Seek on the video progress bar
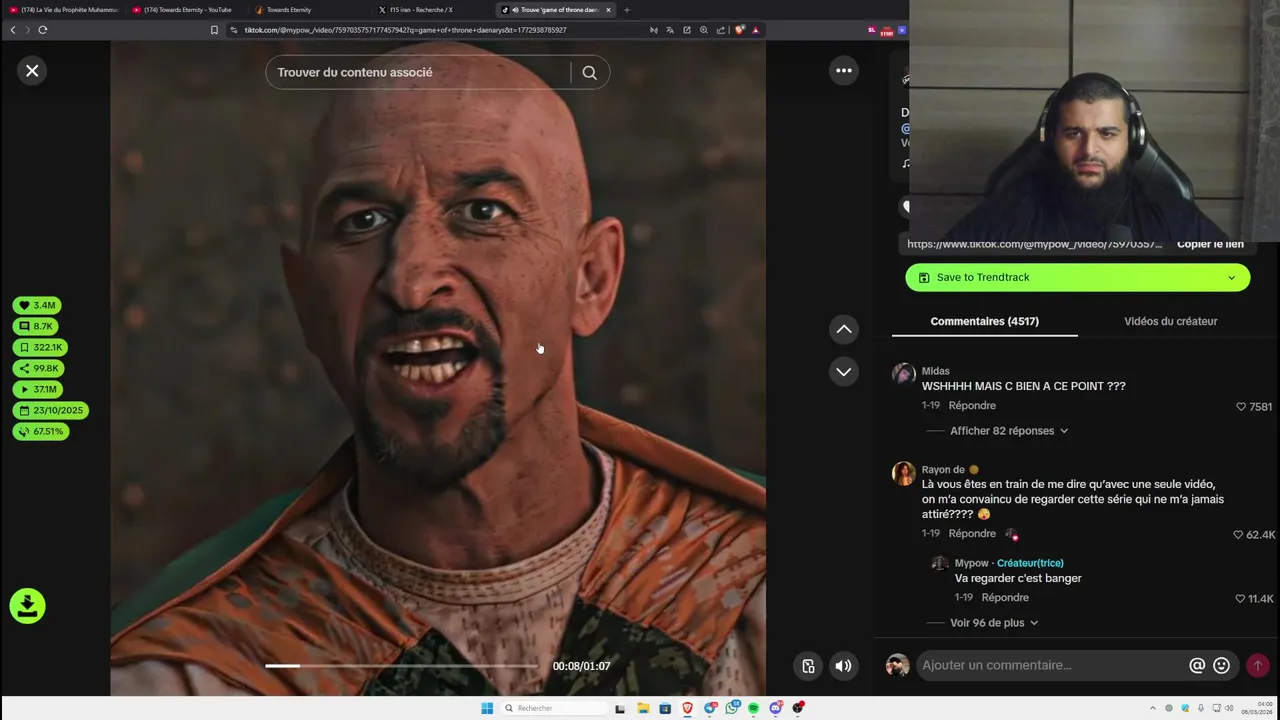The width and height of the screenshot is (1280, 720). pos(400,666)
